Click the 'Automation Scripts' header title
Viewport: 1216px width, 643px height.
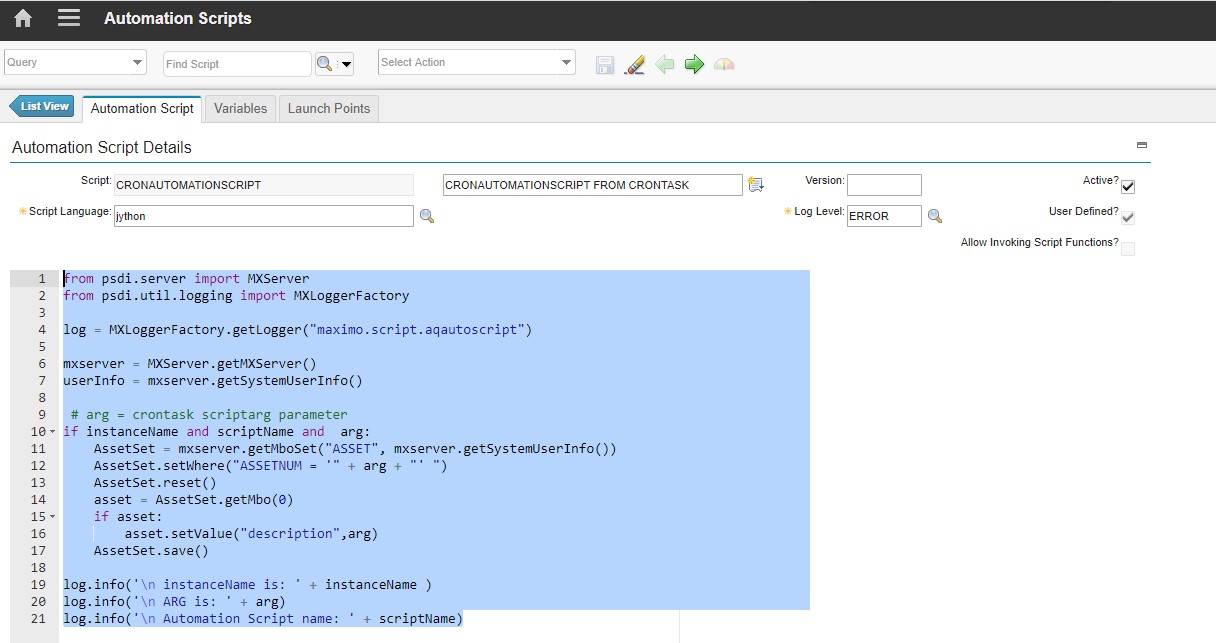click(178, 19)
